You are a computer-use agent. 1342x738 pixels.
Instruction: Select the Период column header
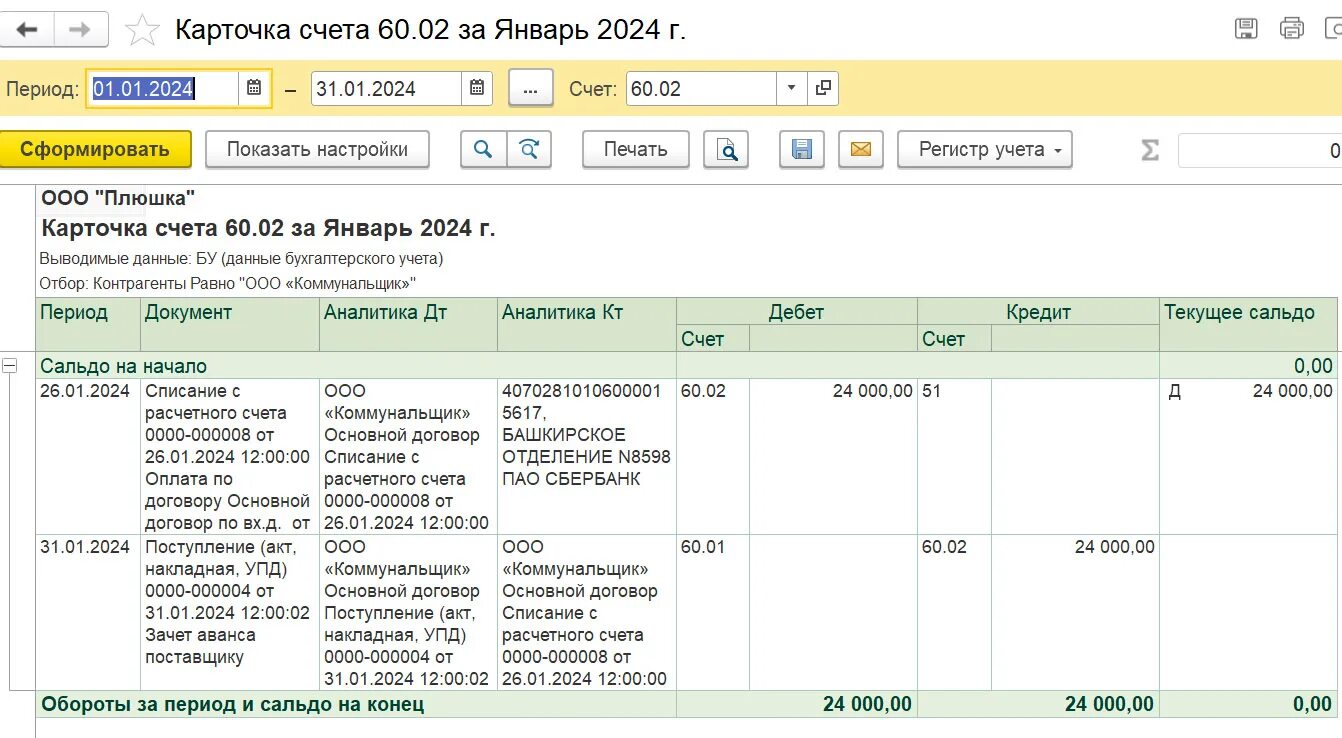pyautogui.click(x=89, y=324)
